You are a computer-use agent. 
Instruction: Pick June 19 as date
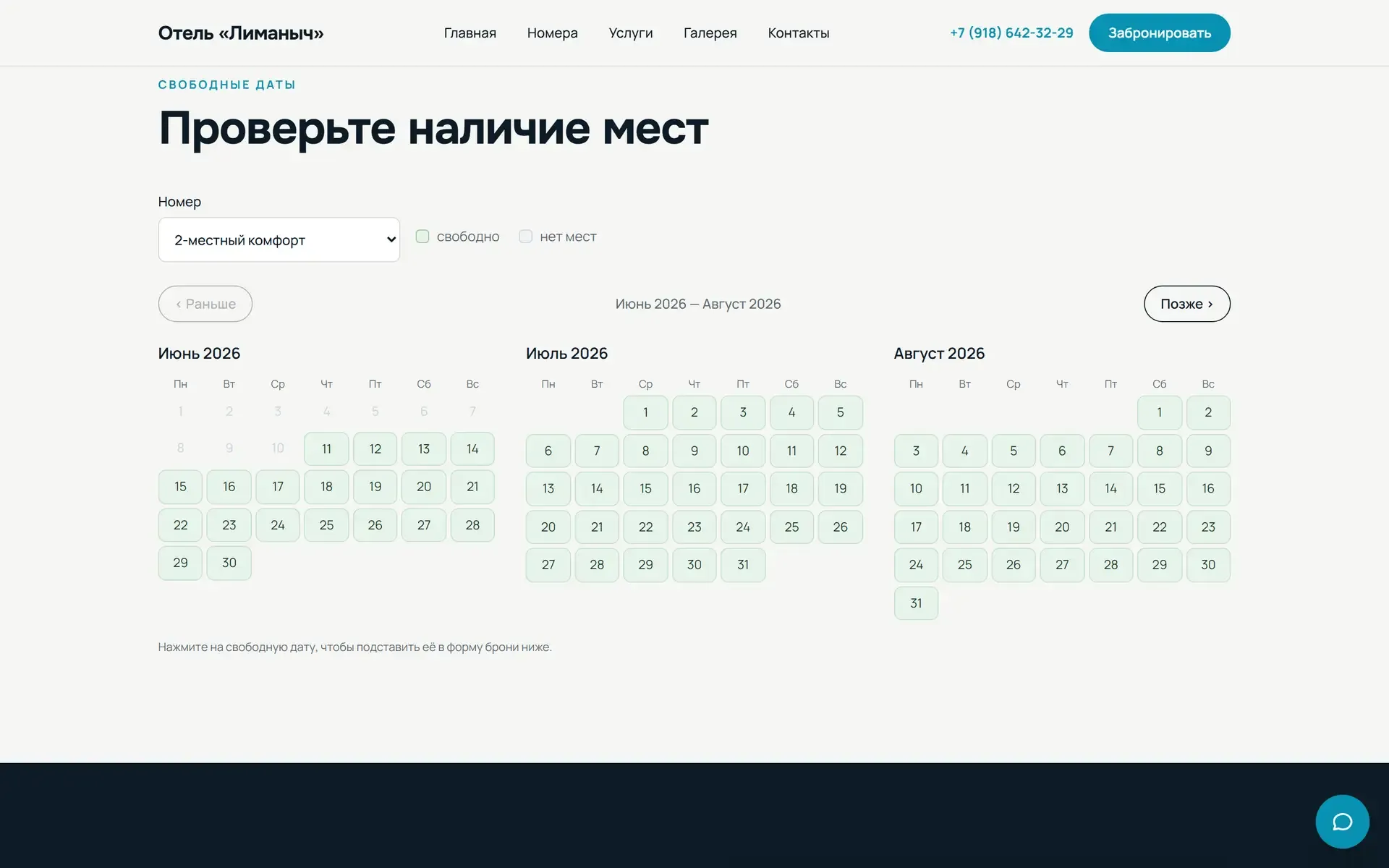375,487
